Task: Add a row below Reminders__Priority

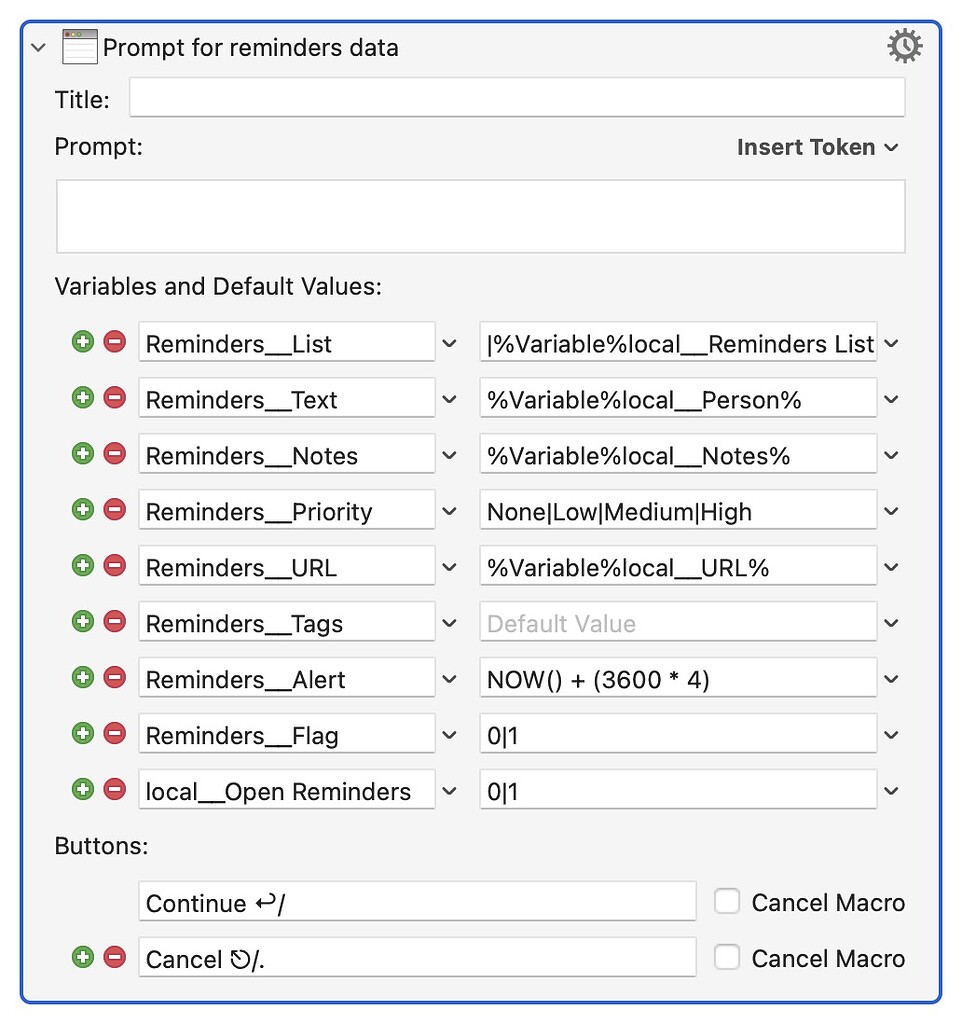Action: (83, 510)
